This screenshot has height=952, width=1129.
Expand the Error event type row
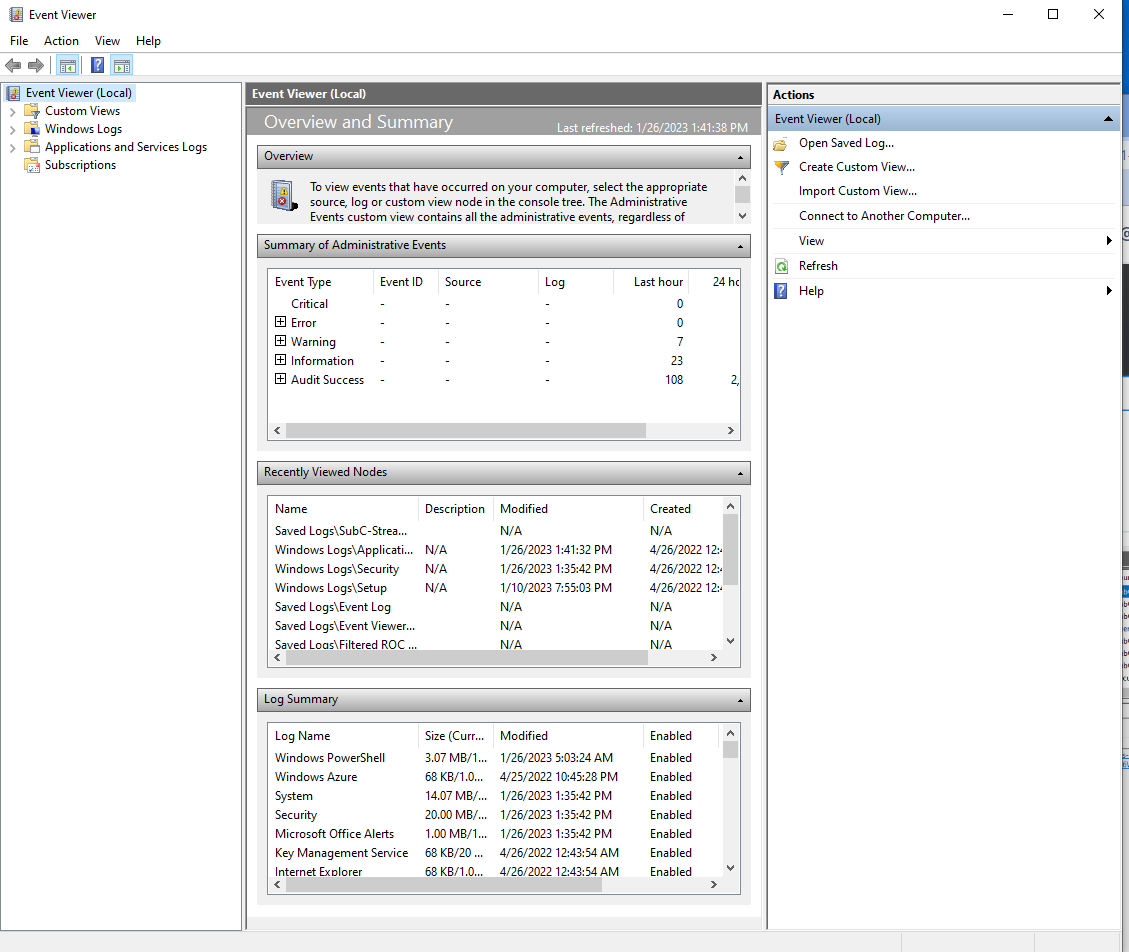(281, 323)
